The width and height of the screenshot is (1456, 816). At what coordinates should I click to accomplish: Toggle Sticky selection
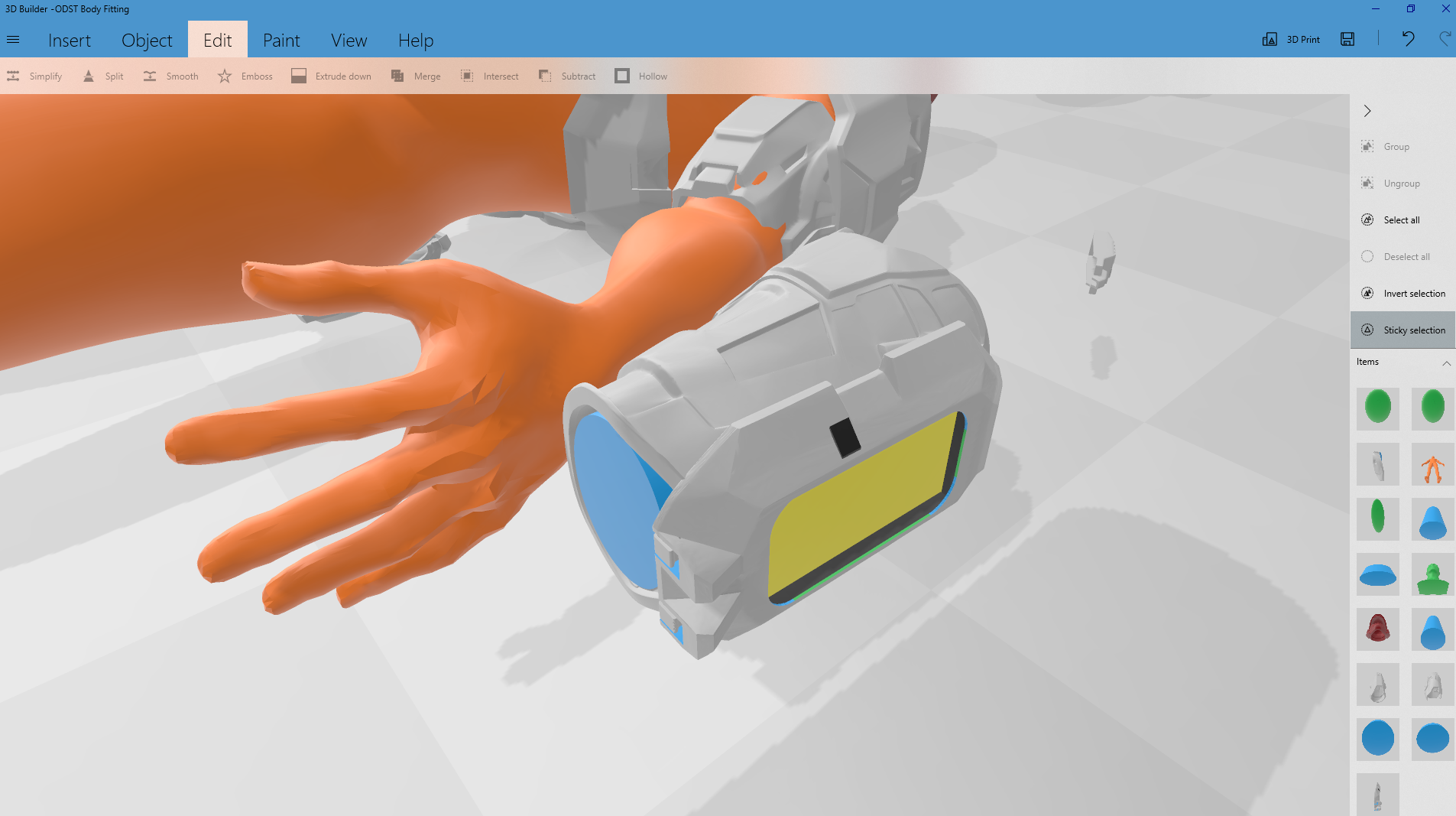click(x=1402, y=330)
